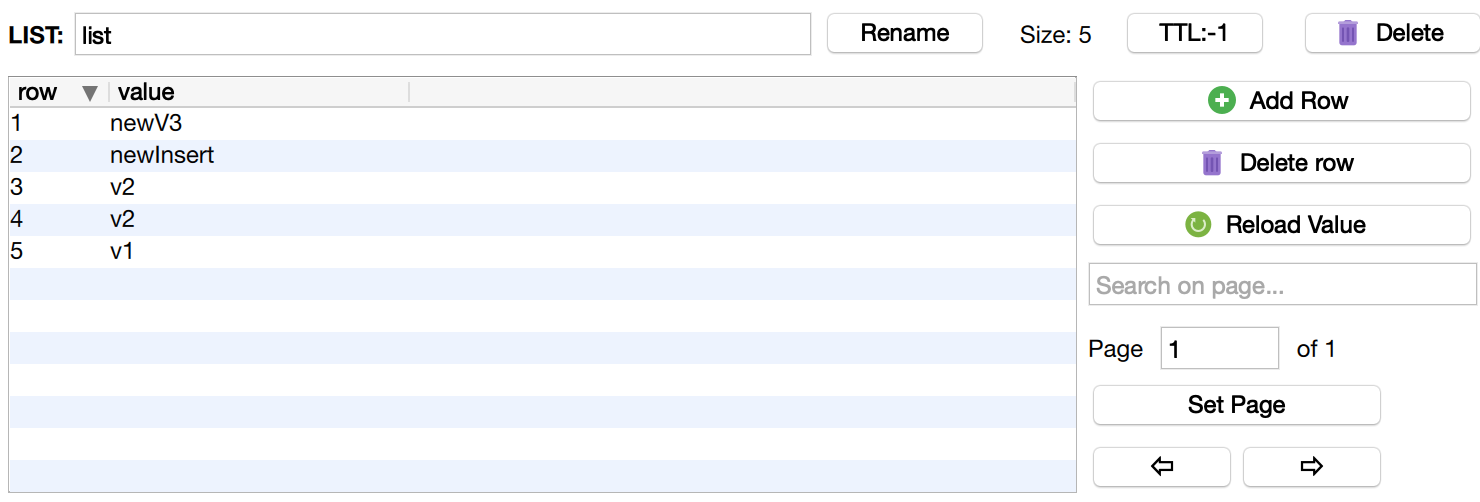Image resolution: width=1480 pixels, height=502 pixels.
Task: Click the Rename button
Action: click(x=904, y=33)
